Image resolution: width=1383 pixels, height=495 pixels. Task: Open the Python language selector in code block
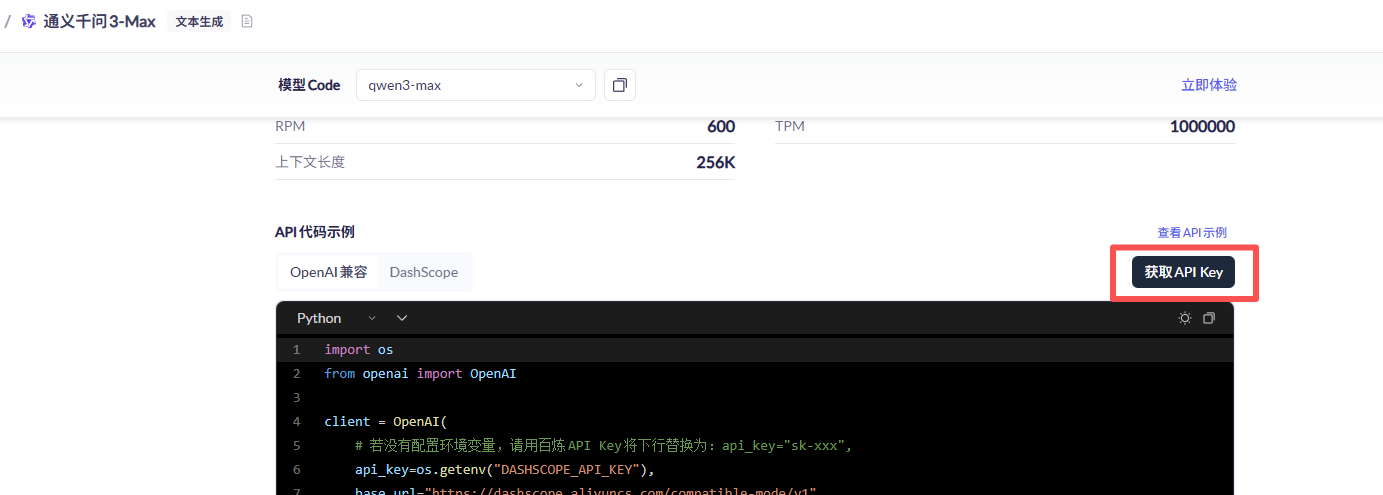[336, 318]
